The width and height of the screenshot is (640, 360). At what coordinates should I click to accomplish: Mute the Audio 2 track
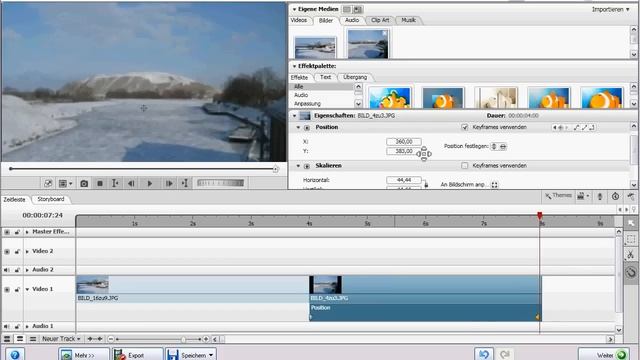[7, 270]
